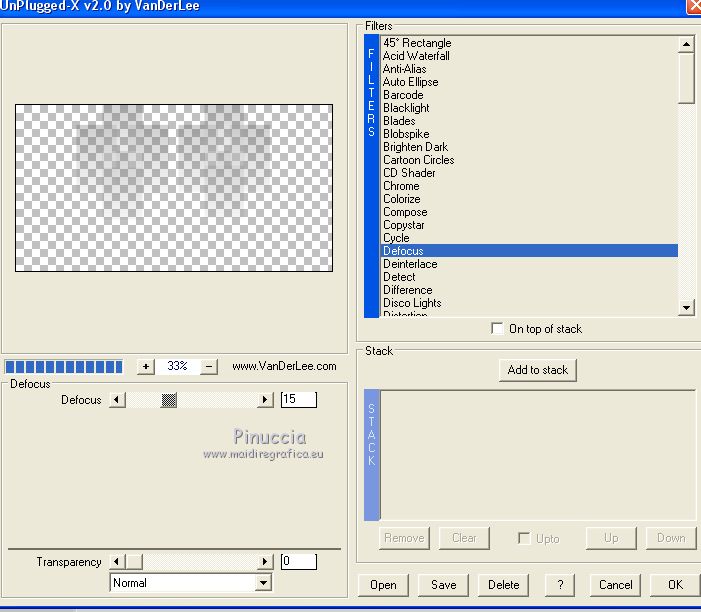The height and width of the screenshot is (612, 701).
Task: Click the preview image thumbnail
Action: [174, 188]
